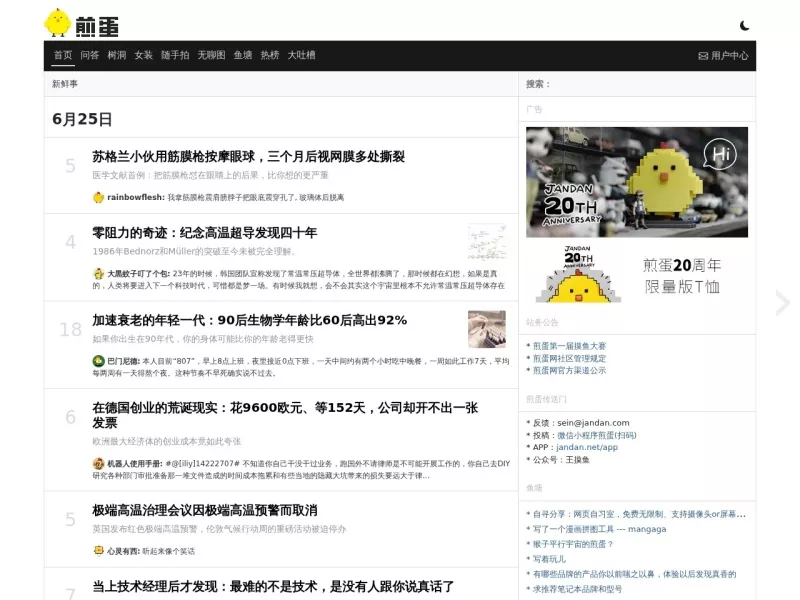Image resolution: width=800 pixels, height=600 pixels.
Task: Open 煎蛋网官方渠道公示 link
Action: (569, 370)
